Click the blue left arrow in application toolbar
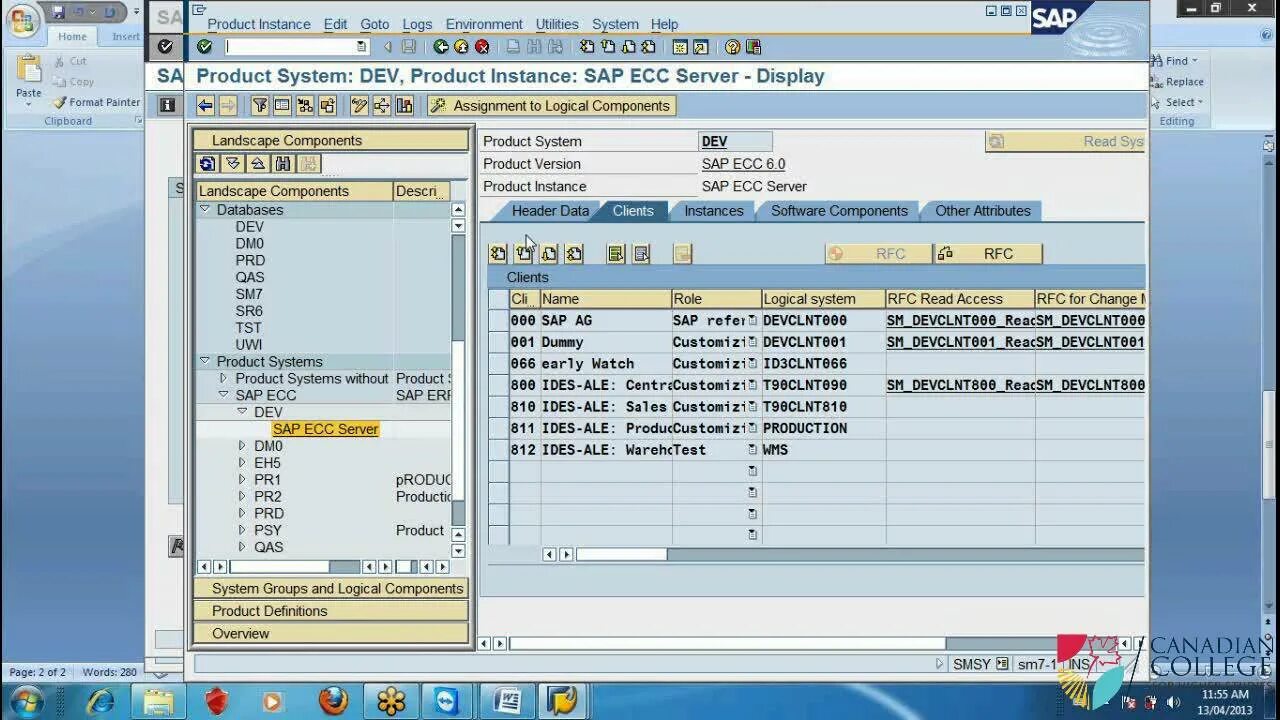The image size is (1280, 720). click(205, 105)
